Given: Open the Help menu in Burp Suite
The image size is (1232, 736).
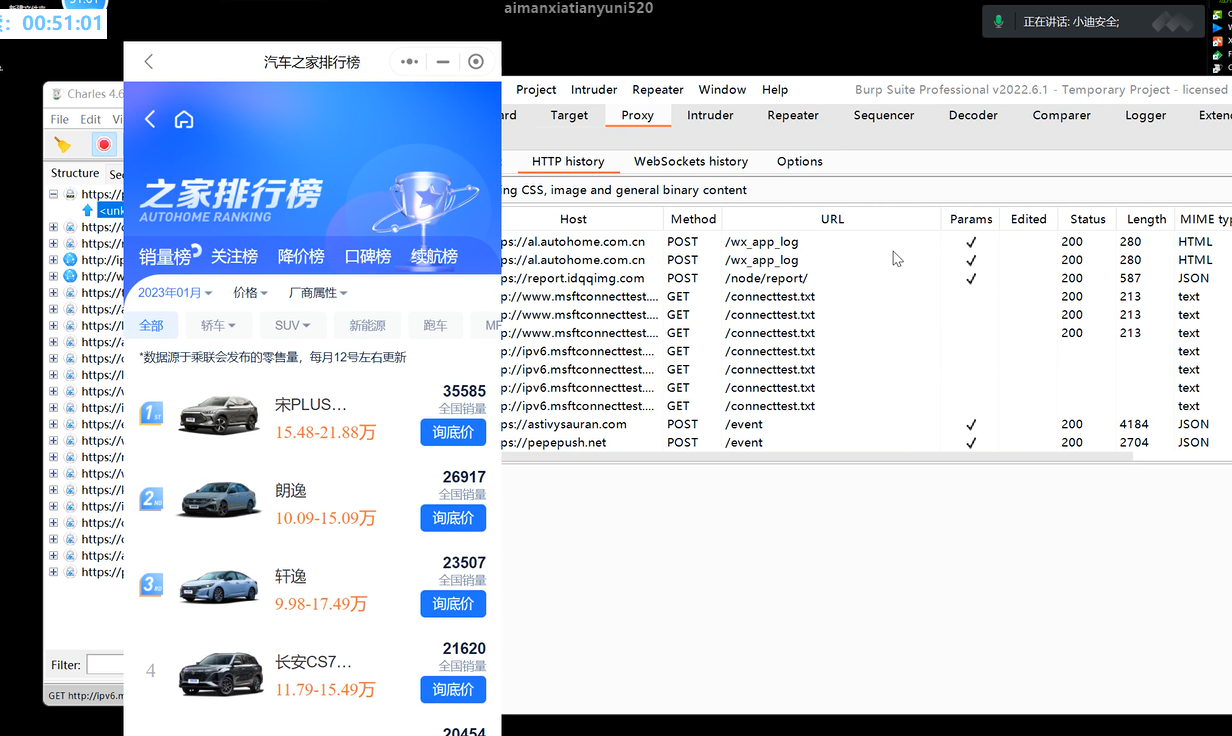Looking at the screenshot, I should click(x=775, y=90).
